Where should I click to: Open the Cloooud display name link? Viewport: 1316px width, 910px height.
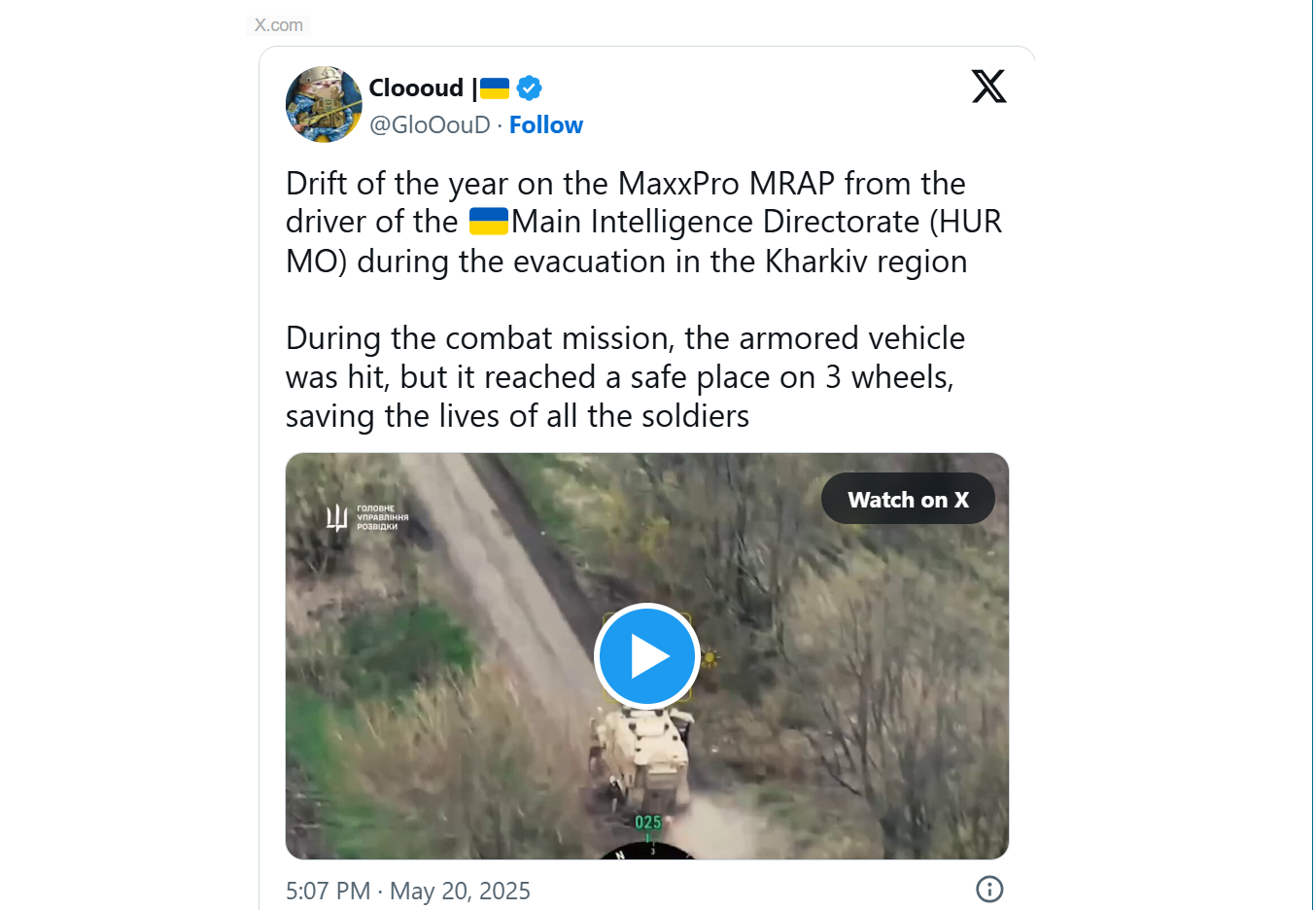pos(416,88)
